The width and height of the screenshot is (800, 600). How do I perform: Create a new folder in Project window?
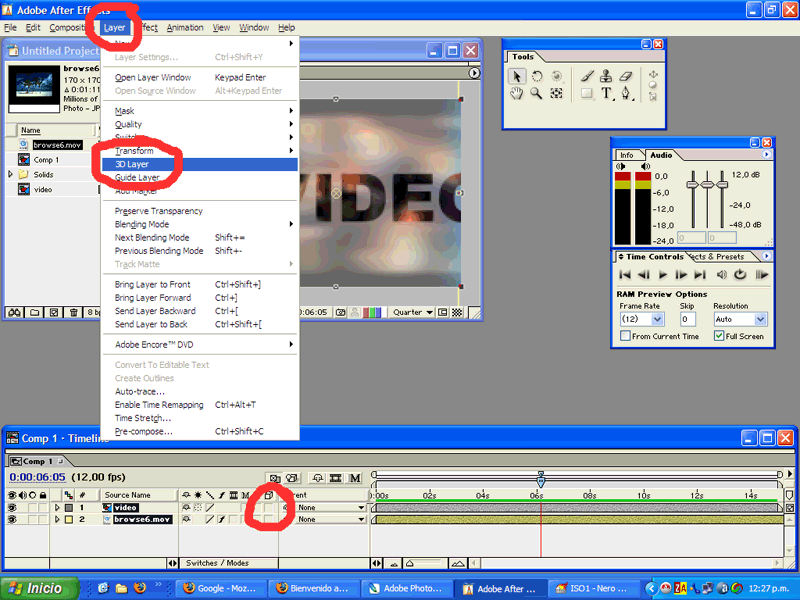[34, 312]
